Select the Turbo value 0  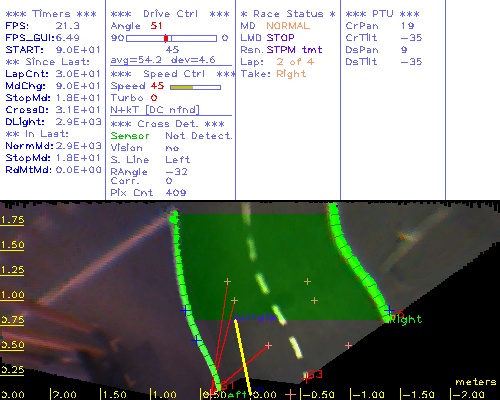pos(154,98)
